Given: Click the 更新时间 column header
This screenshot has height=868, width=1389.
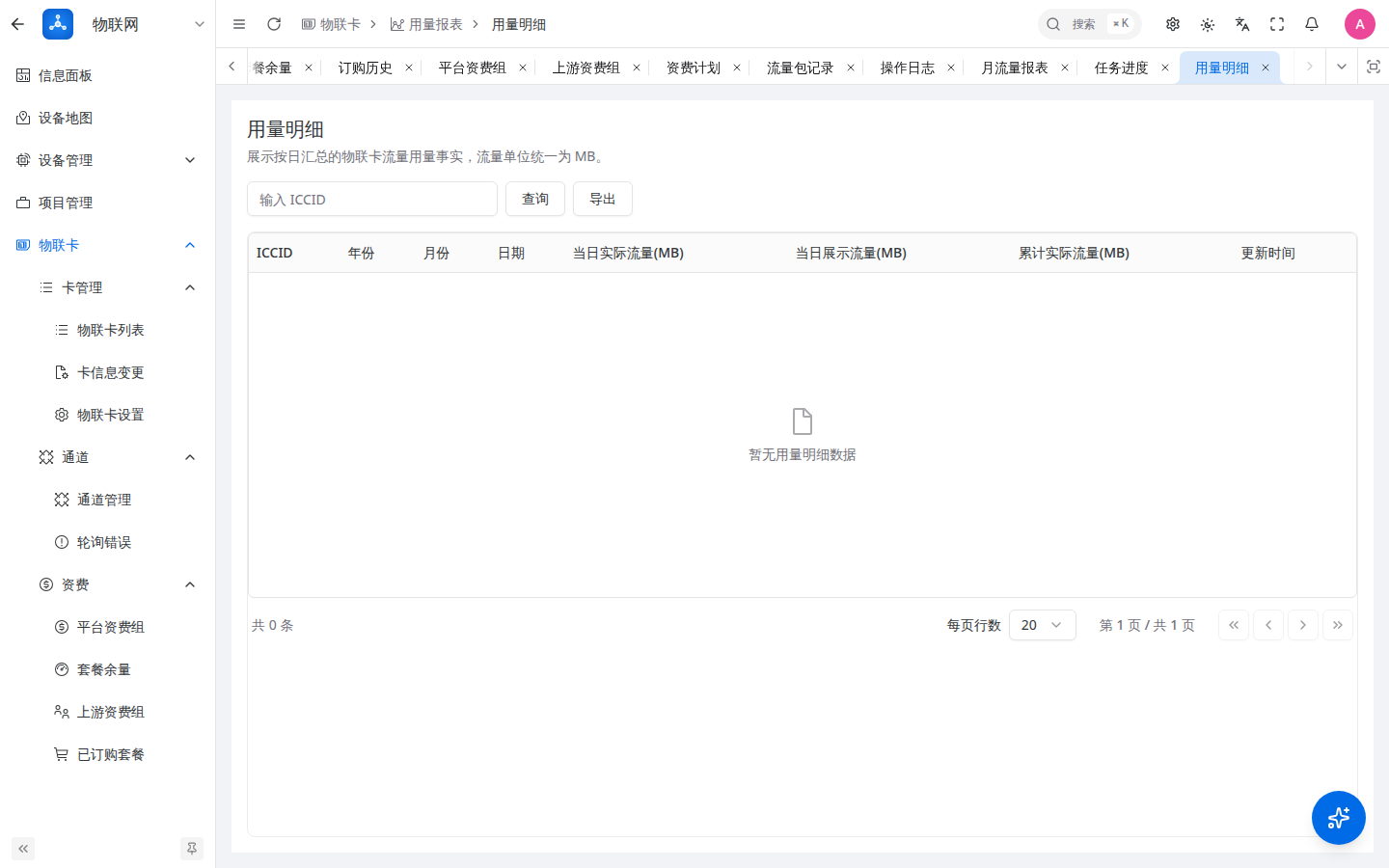Looking at the screenshot, I should 1267,253.
